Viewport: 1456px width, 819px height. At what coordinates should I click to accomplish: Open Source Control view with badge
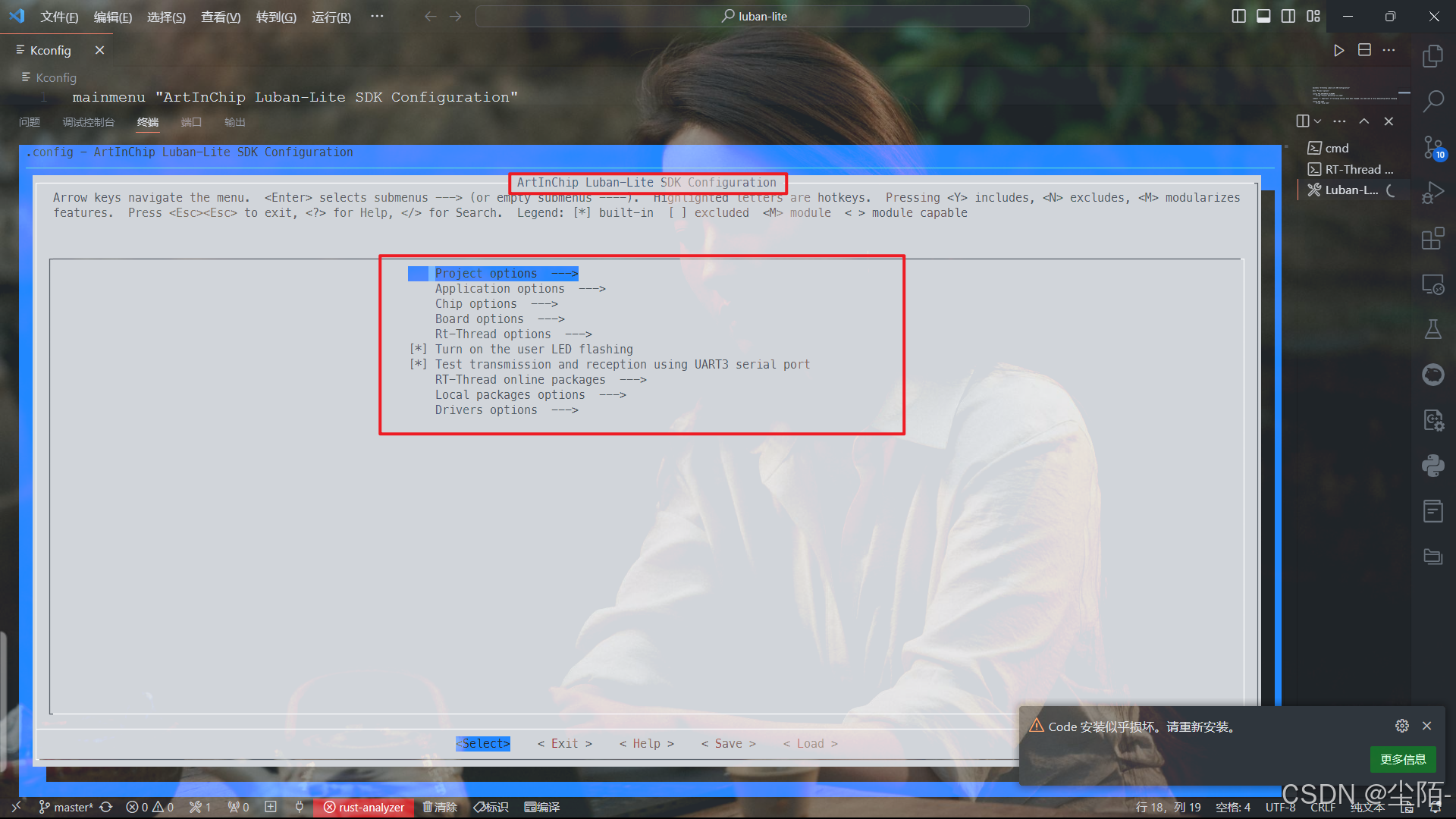[1432, 147]
